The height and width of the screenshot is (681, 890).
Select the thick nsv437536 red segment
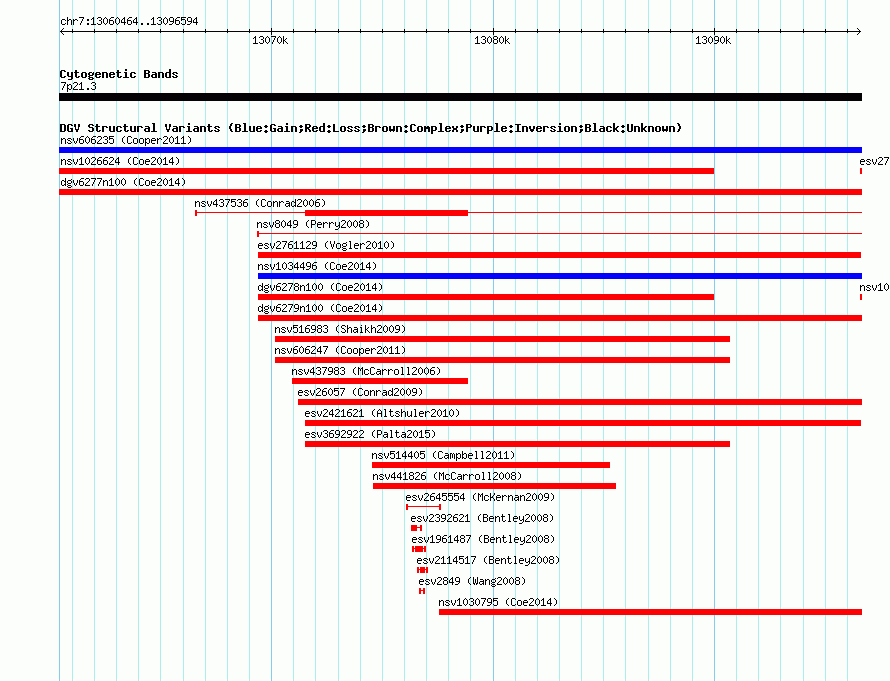(x=387, y=213)
